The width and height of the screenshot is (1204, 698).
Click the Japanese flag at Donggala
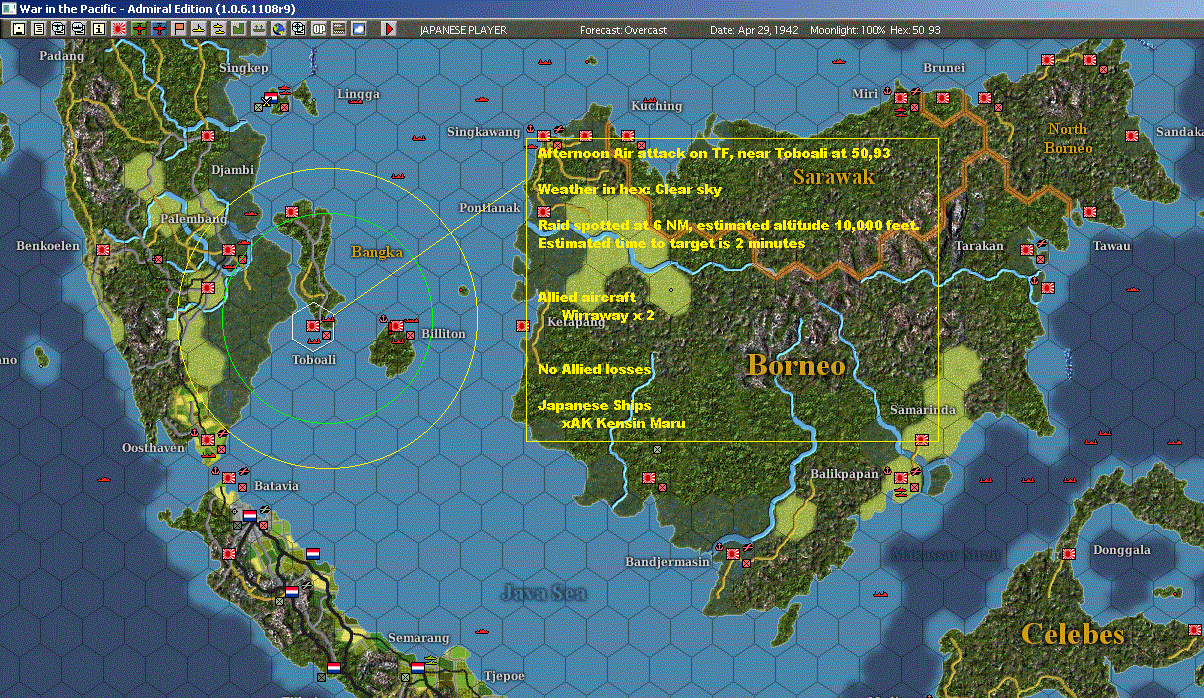[x=1068, y=552]
